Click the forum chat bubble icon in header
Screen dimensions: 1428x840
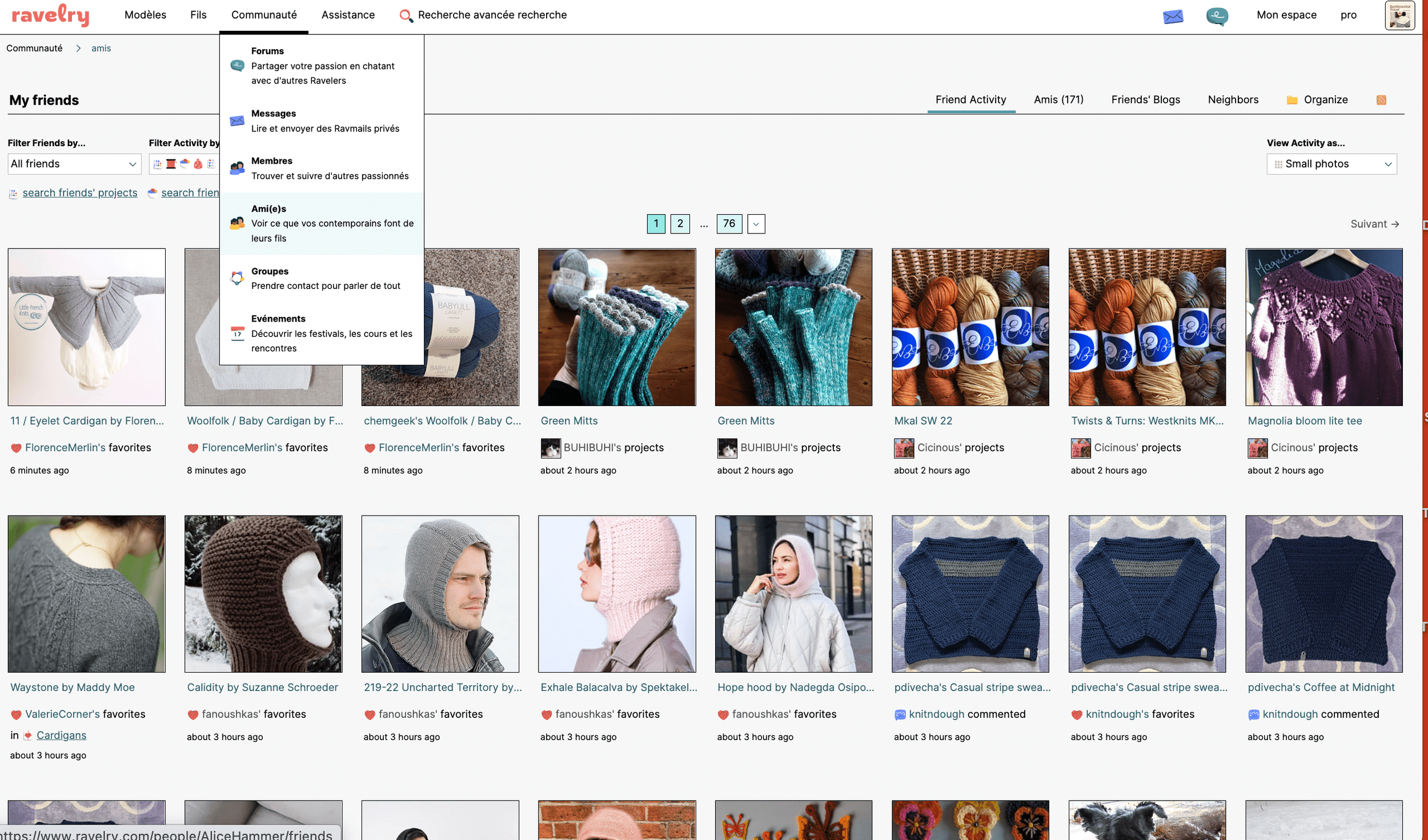[1217, 16]
